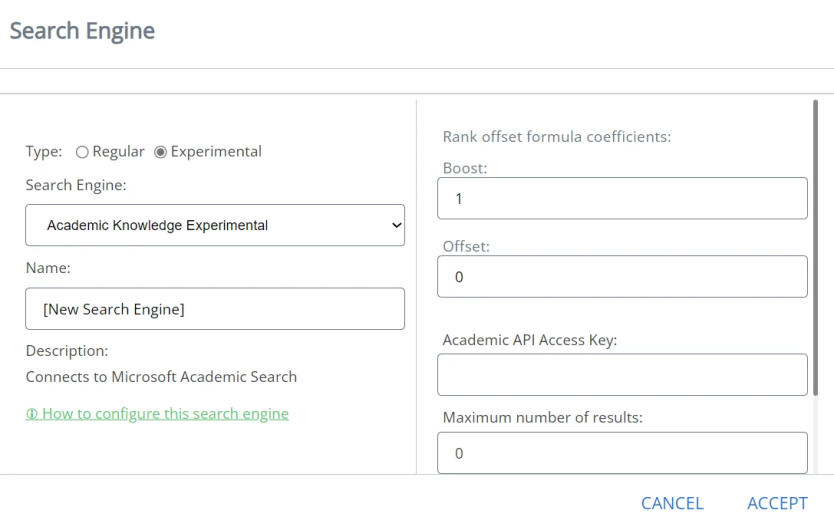The height and width of the screenshot is (520, 834).
Task: Click the 'Connects to Microsoft Academic Search' description
Action: (x=161, y=377)
